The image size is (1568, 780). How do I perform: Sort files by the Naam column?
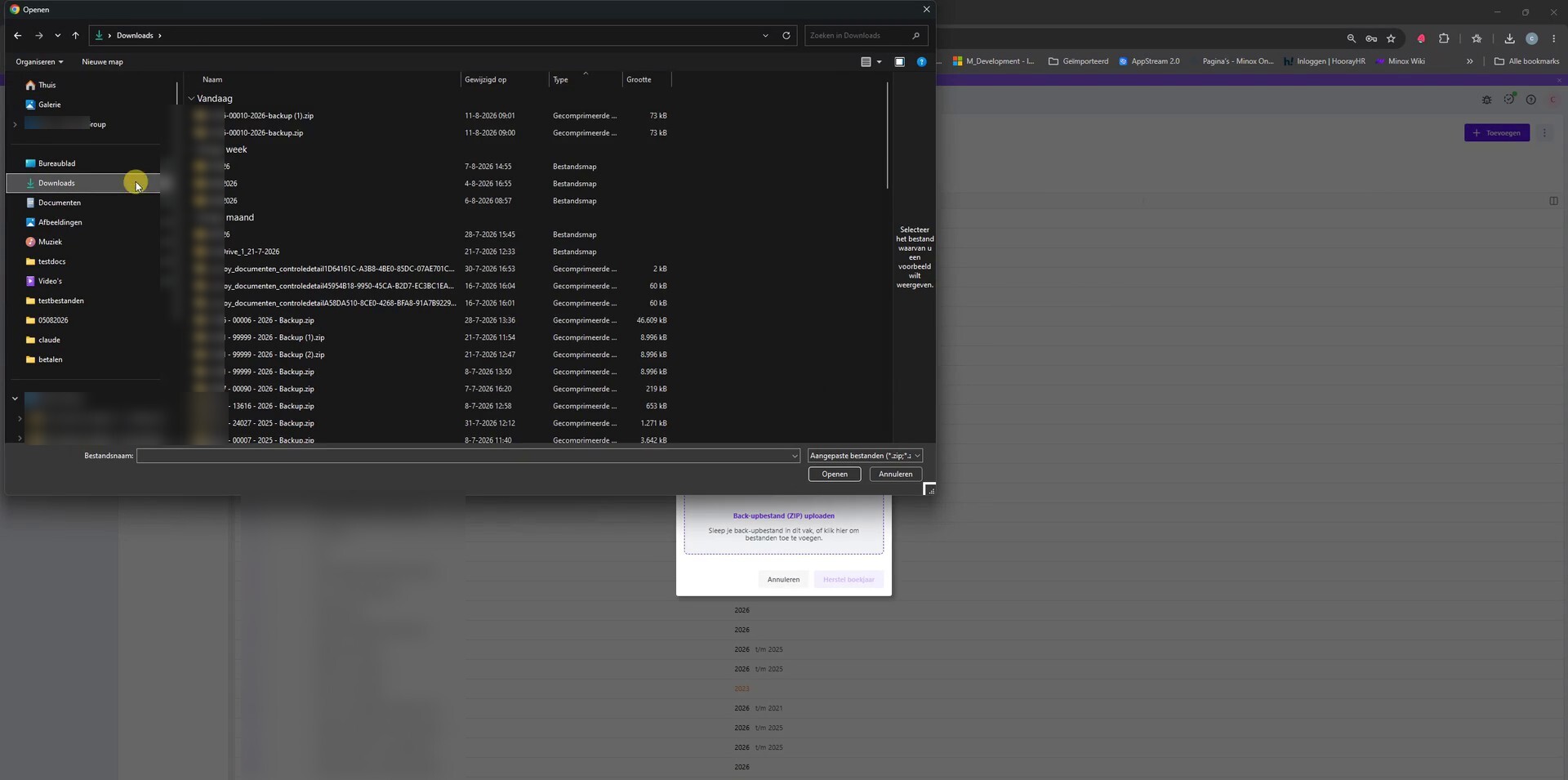click(x=212, y=80)
